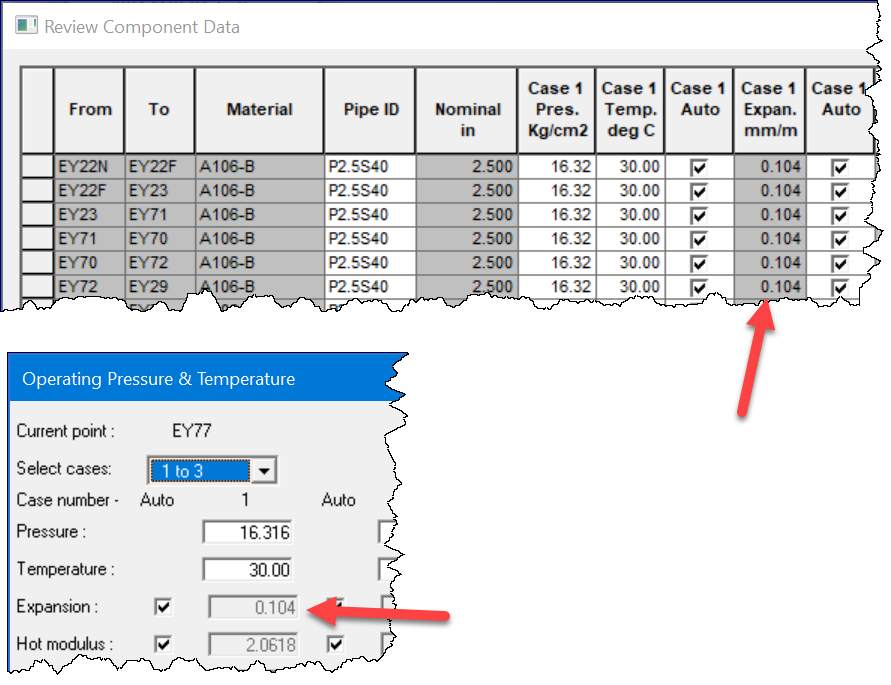The height and width of the screenshot is (685, 891).
Task: Click the To column header
Action: (159, 110)
